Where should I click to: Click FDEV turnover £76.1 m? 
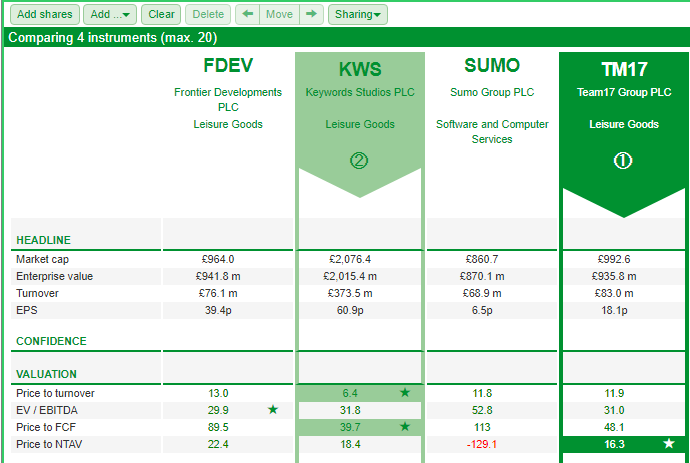[x=218, y=293]
